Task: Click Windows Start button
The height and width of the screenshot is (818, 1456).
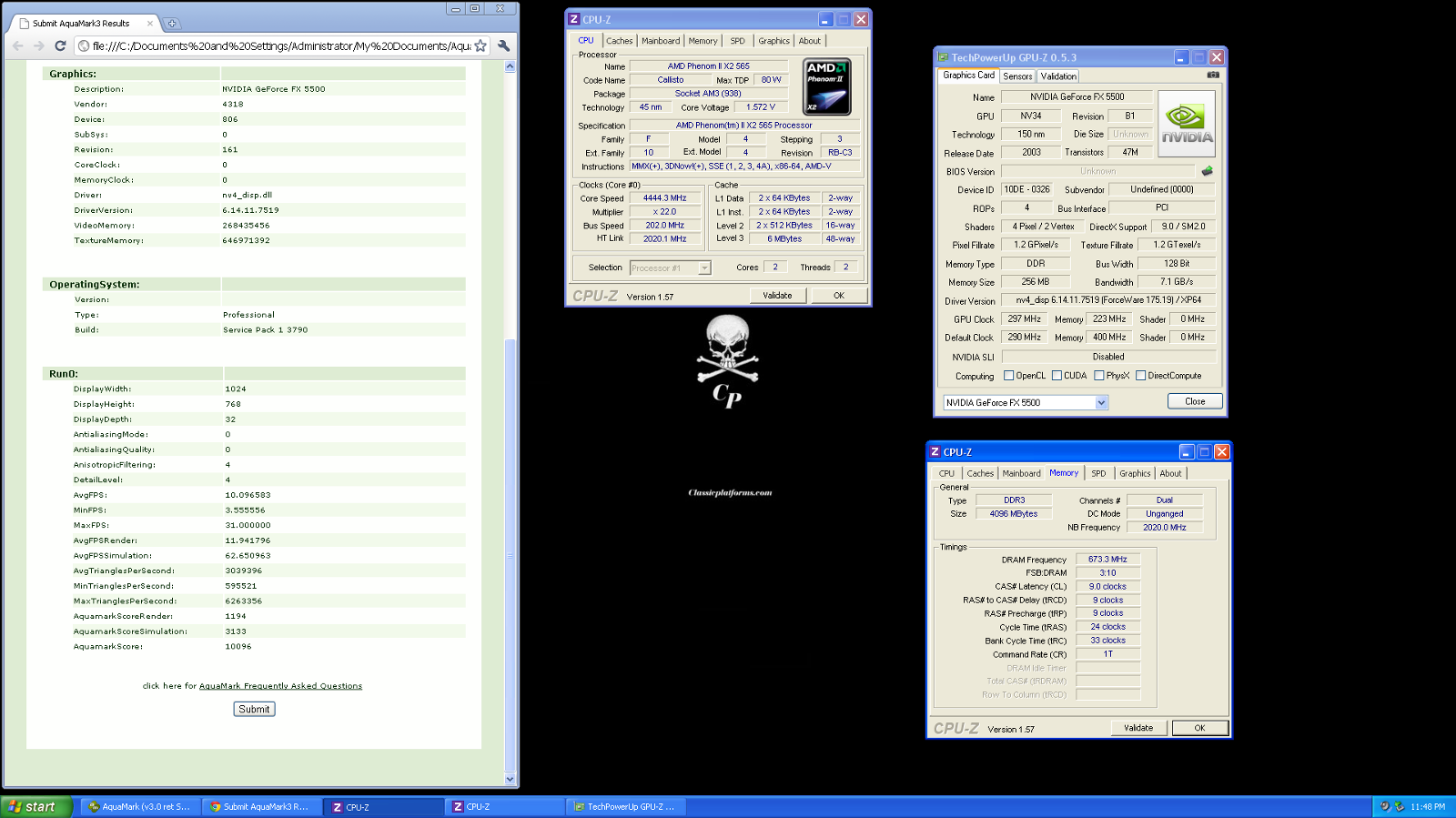Action: tap(36, 807)
